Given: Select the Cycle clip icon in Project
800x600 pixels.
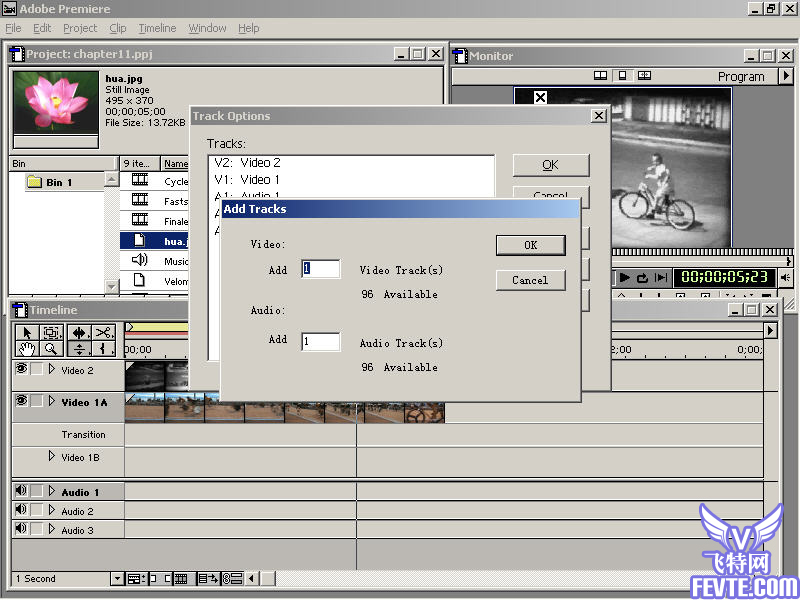Looking at the screenshot, I should click(x=140, y=180).
